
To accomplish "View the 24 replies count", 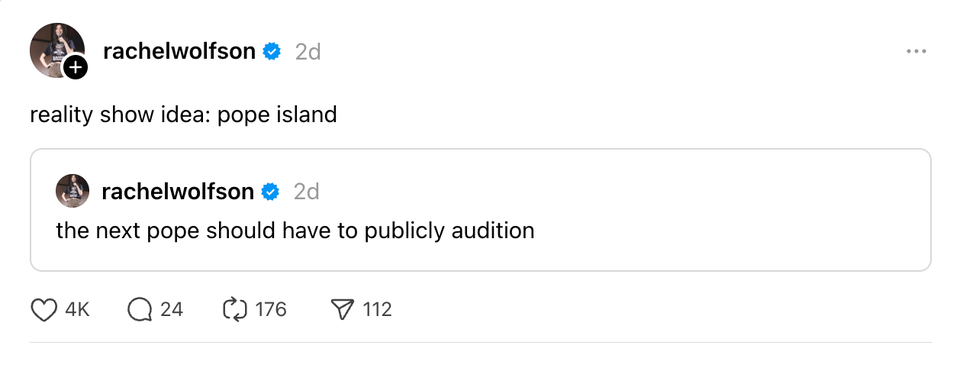I will click(171, 310).
